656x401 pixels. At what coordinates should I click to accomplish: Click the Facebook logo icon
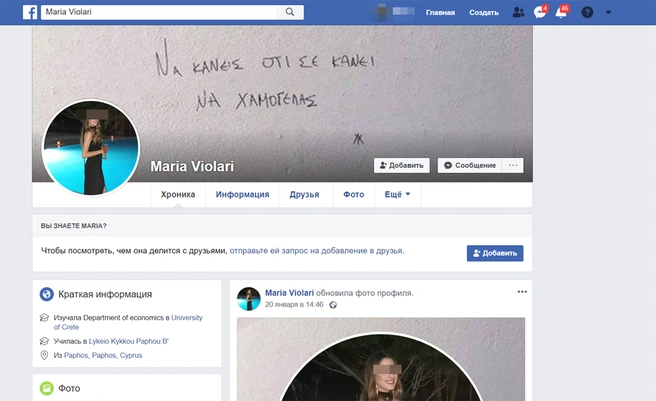30,12
